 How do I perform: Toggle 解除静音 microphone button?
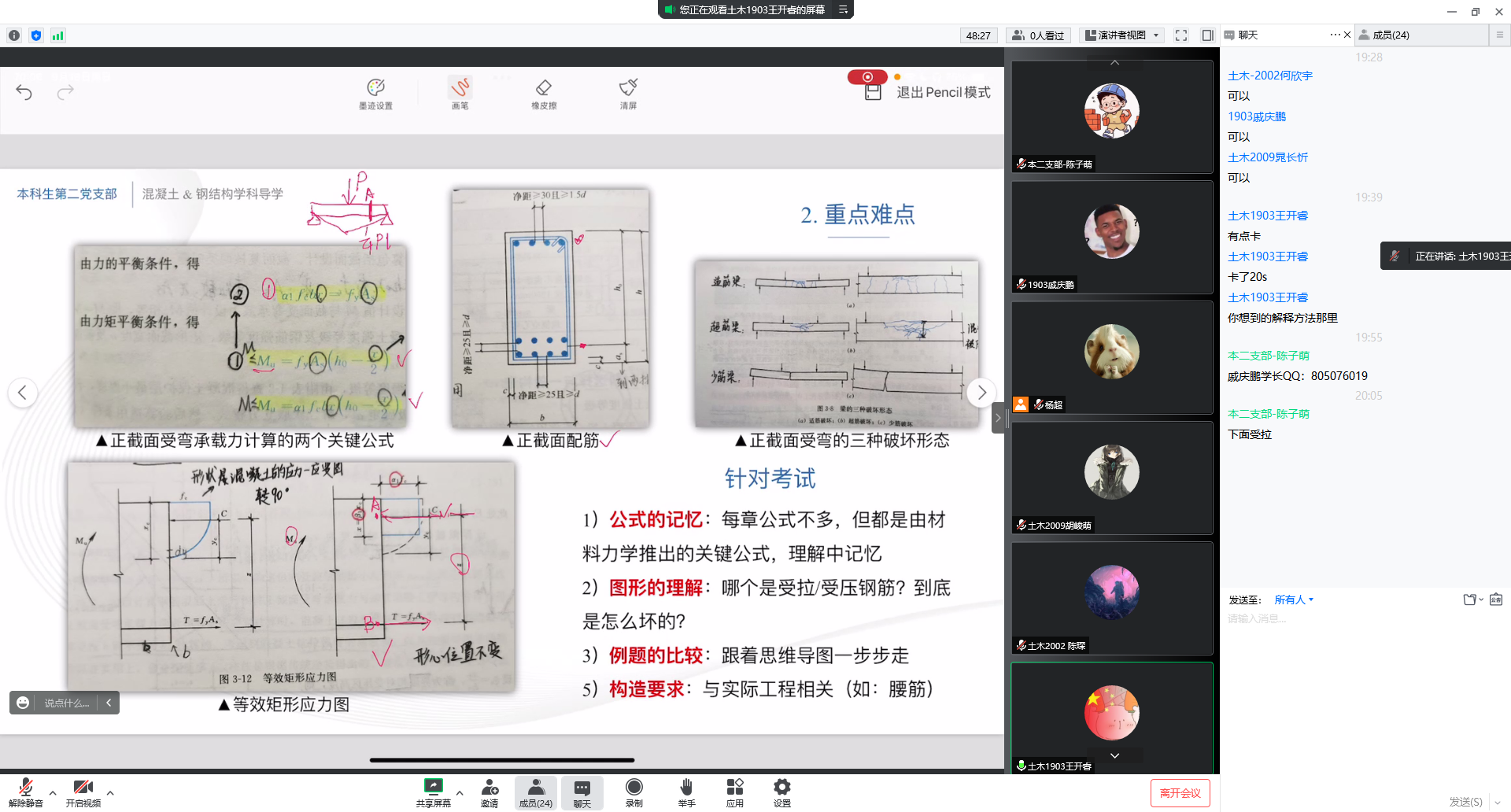pyautogui.click(x=25, y=792)
